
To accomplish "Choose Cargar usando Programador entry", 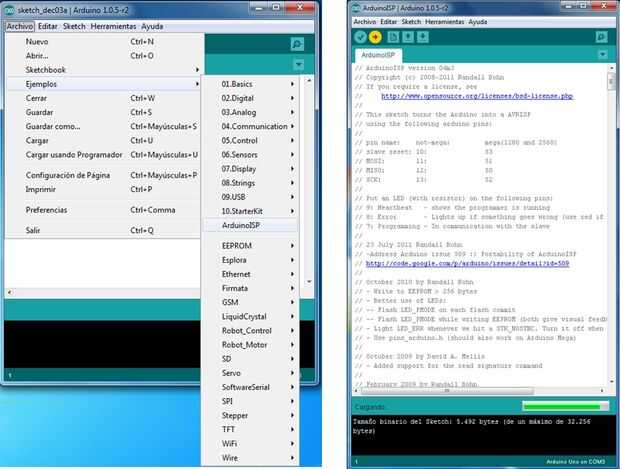I will [x=104, y=155].
